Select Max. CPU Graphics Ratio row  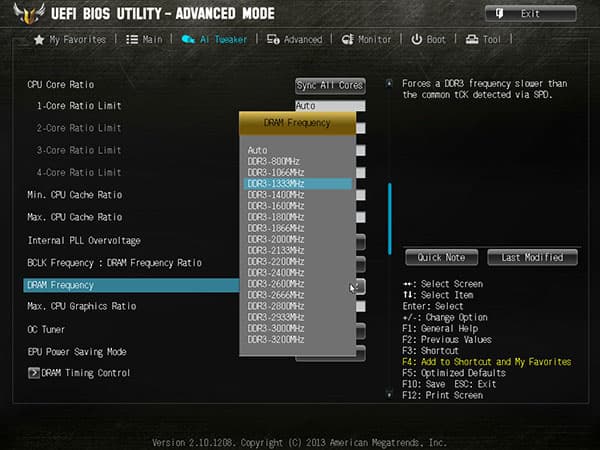82,306
